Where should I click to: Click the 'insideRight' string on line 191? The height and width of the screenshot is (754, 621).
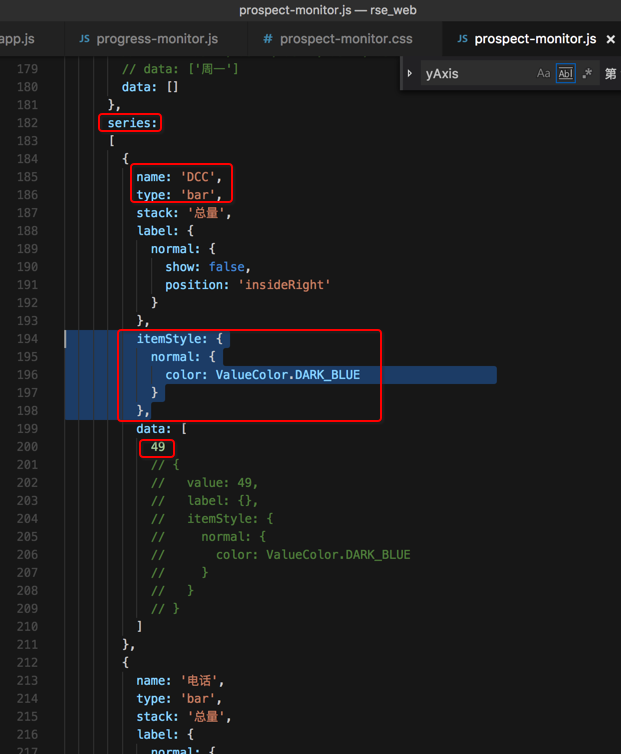click(x=284, y=285)
